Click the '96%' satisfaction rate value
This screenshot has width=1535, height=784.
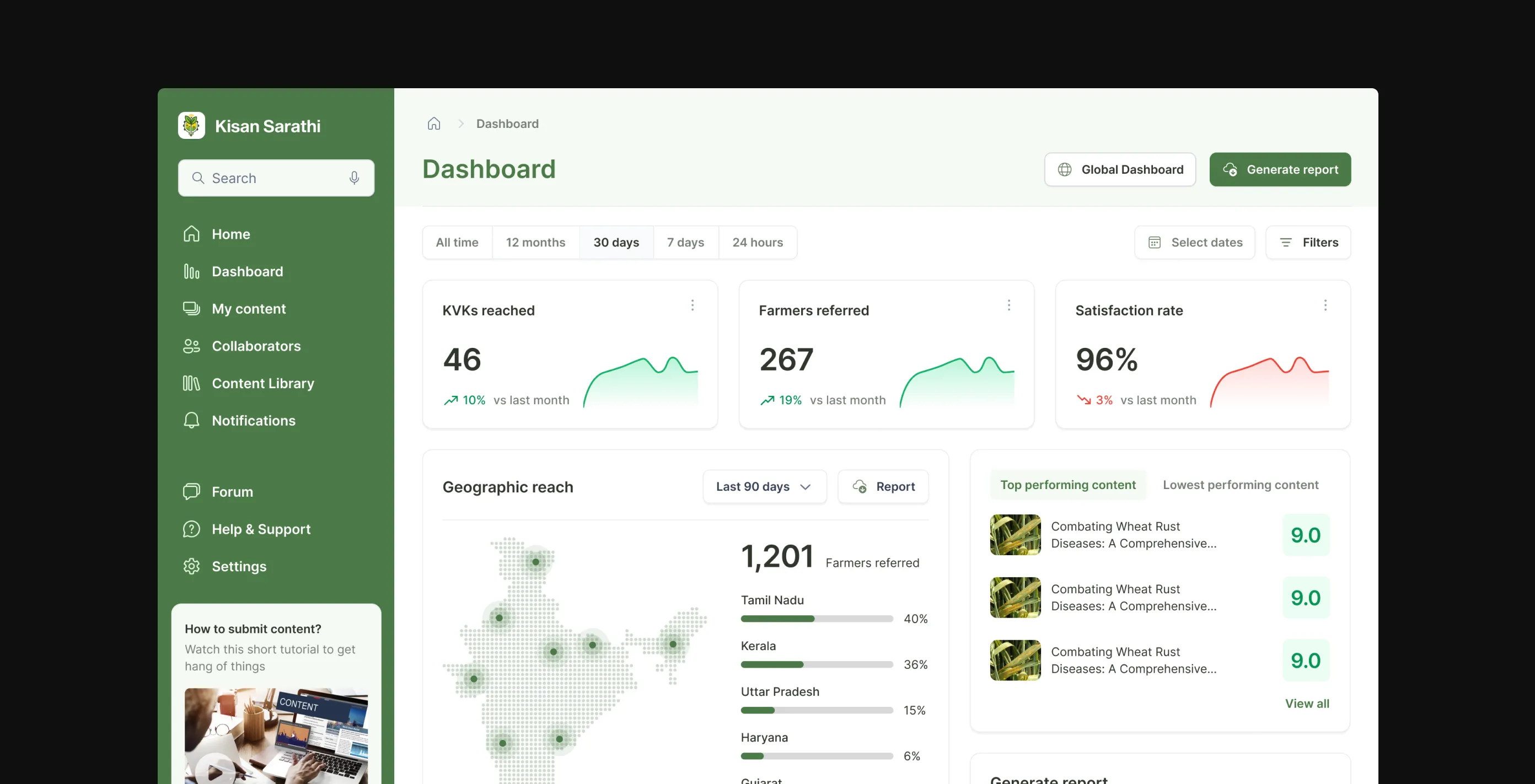(1107, 359)
